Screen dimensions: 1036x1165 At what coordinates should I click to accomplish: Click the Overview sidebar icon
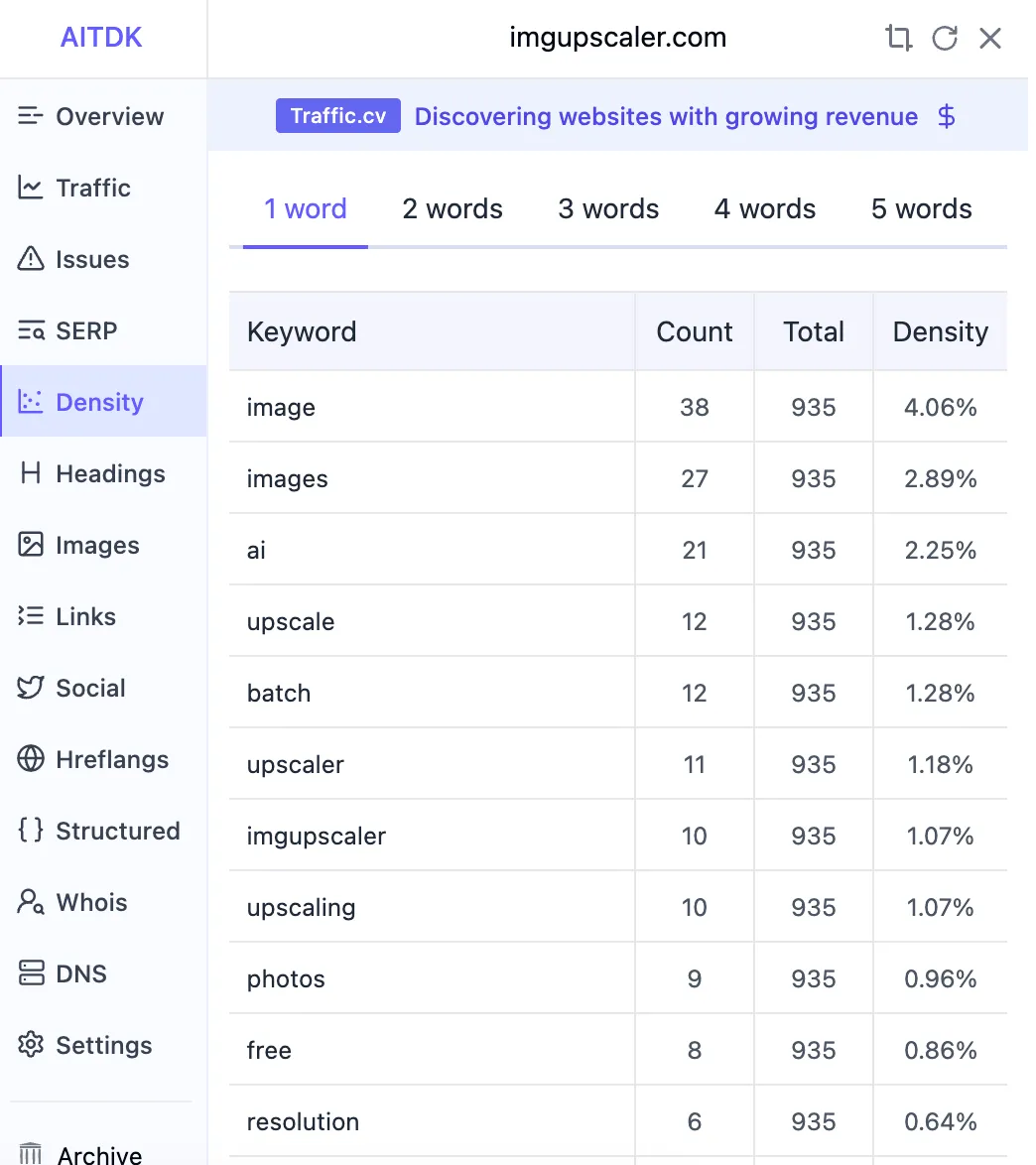click(x=31, y=116)
